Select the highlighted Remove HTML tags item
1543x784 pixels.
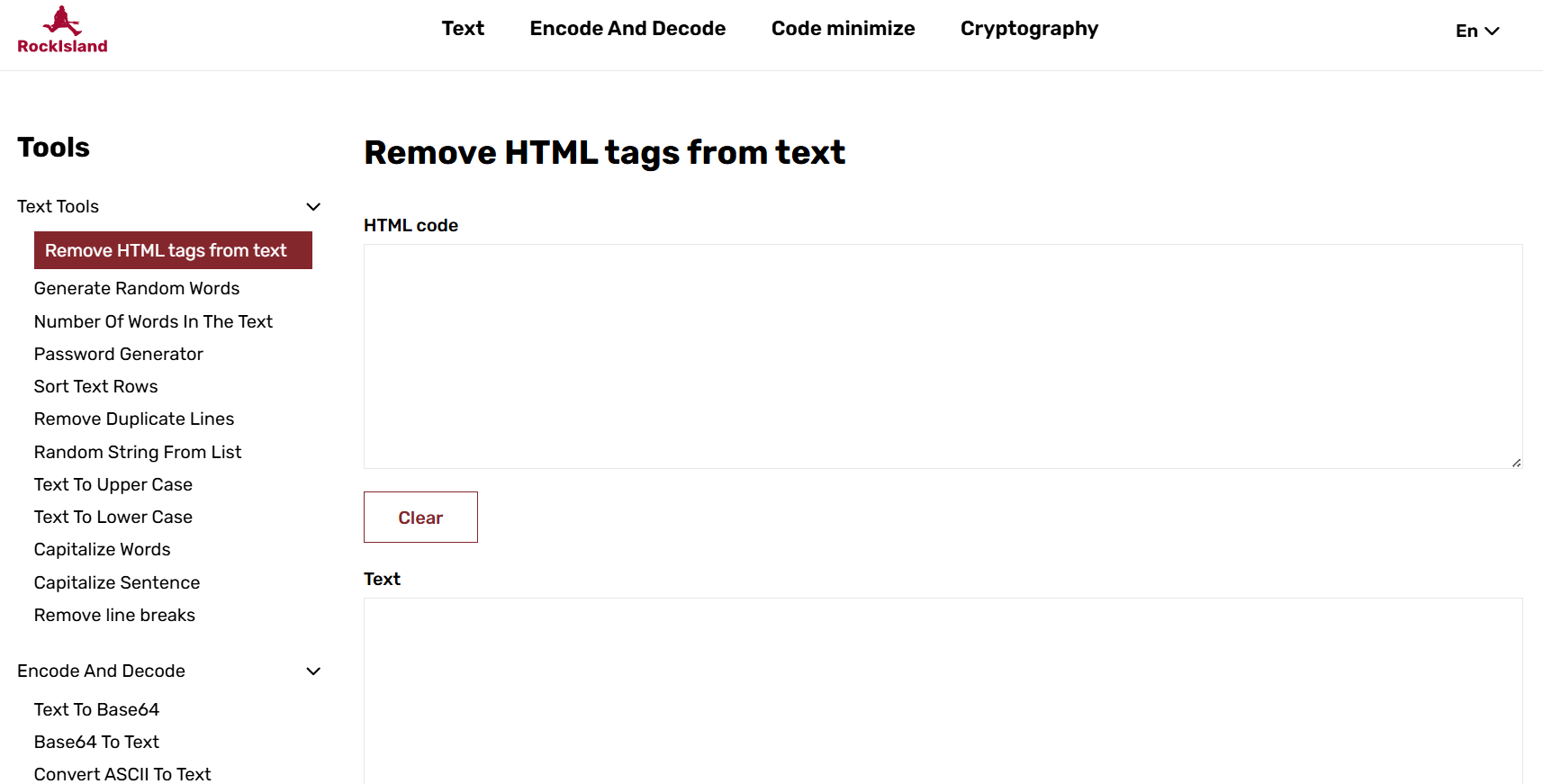point(173,250)
